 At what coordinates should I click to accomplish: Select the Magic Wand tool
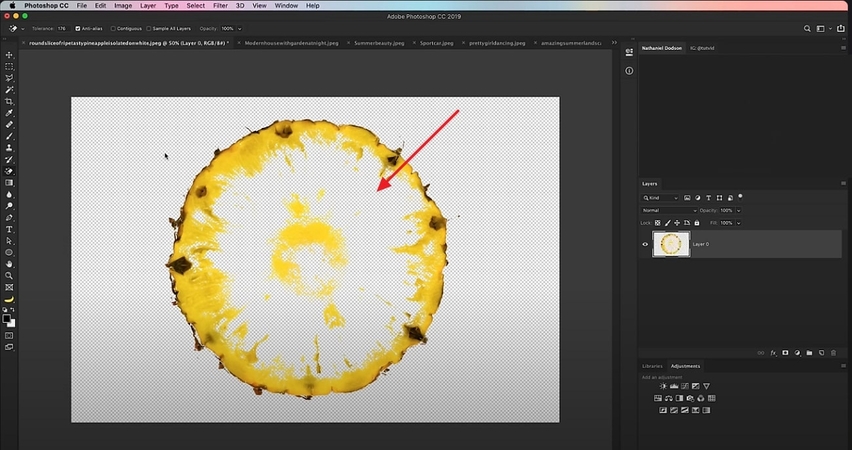[9, 90]
